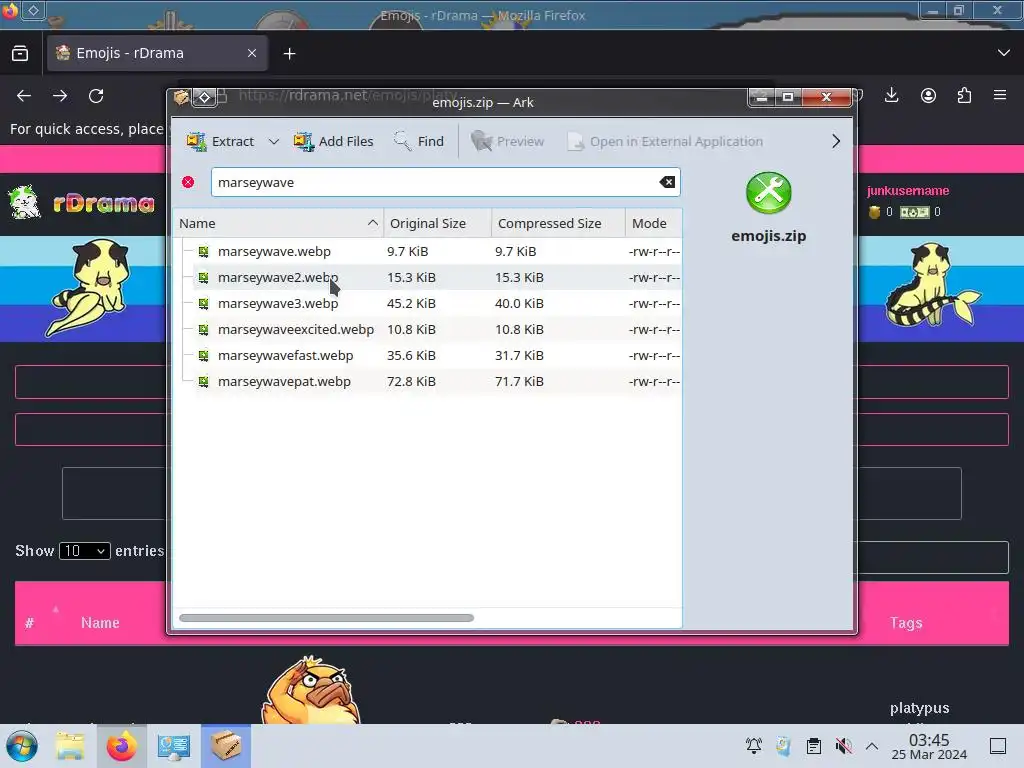Open system settings taskbar icon
This screenshot has height=768, width=1024.
click(174, 746)
